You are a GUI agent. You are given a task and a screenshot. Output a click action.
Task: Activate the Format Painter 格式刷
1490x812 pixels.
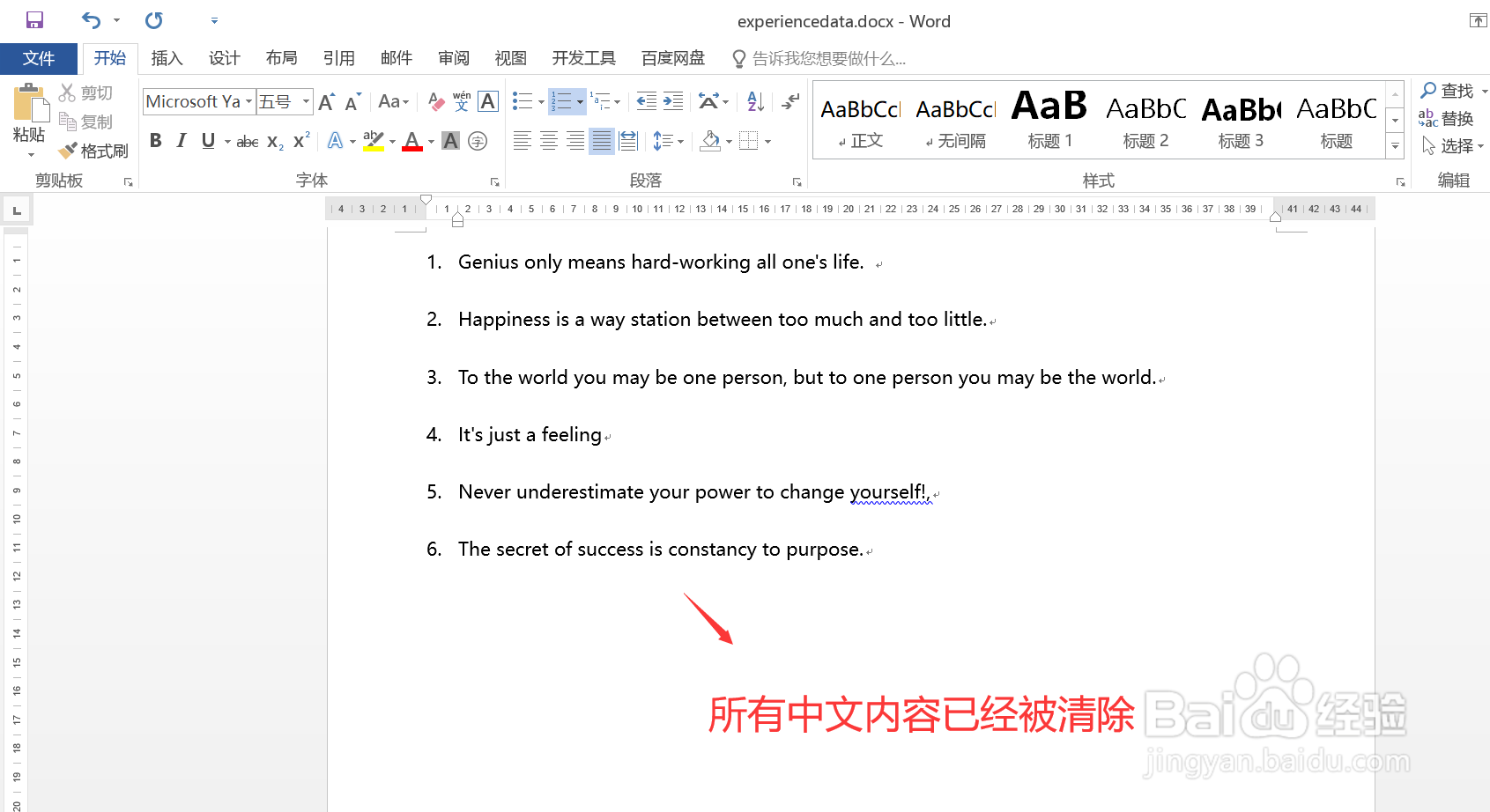[93, 151]
